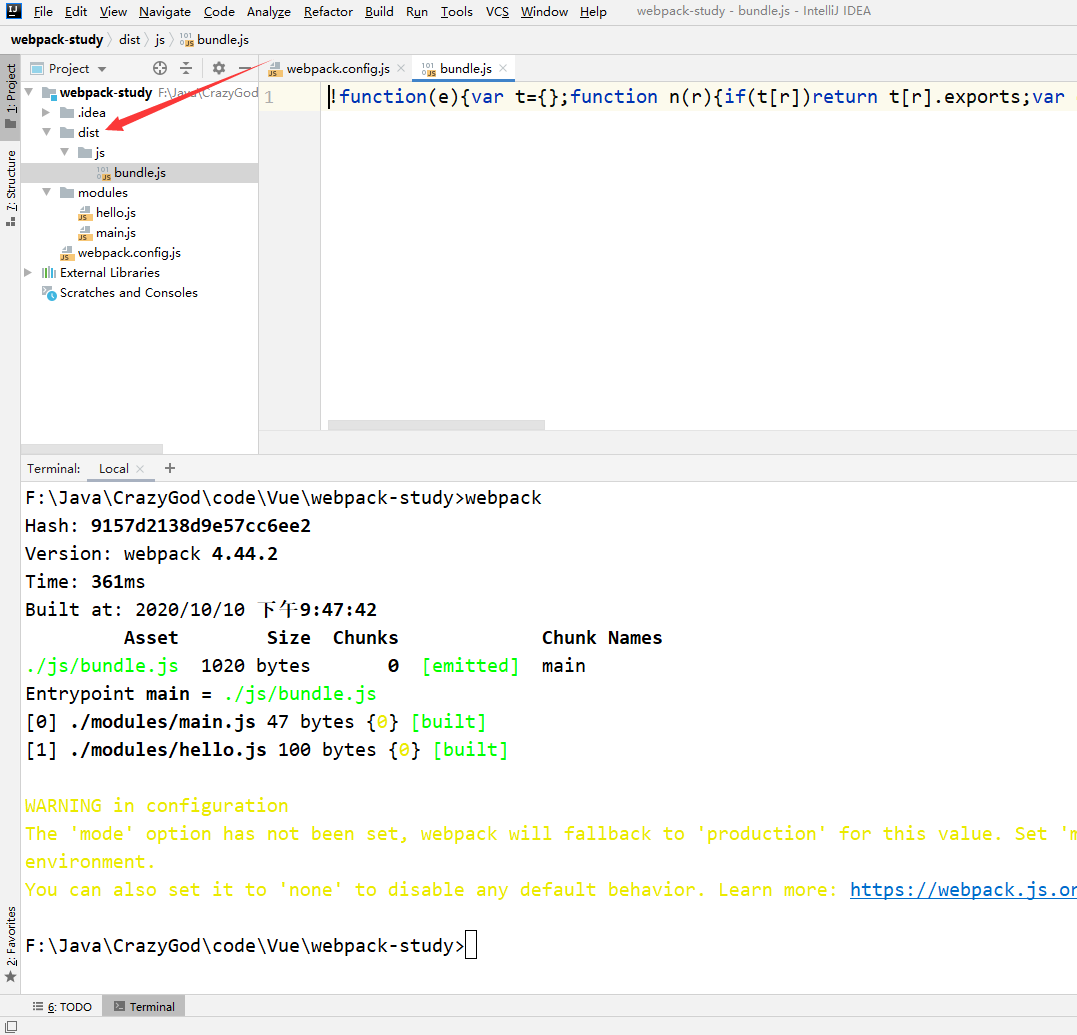The image size is (1077, 1035).
Task: Open the Refactor menu
Action: click(328, 12)
